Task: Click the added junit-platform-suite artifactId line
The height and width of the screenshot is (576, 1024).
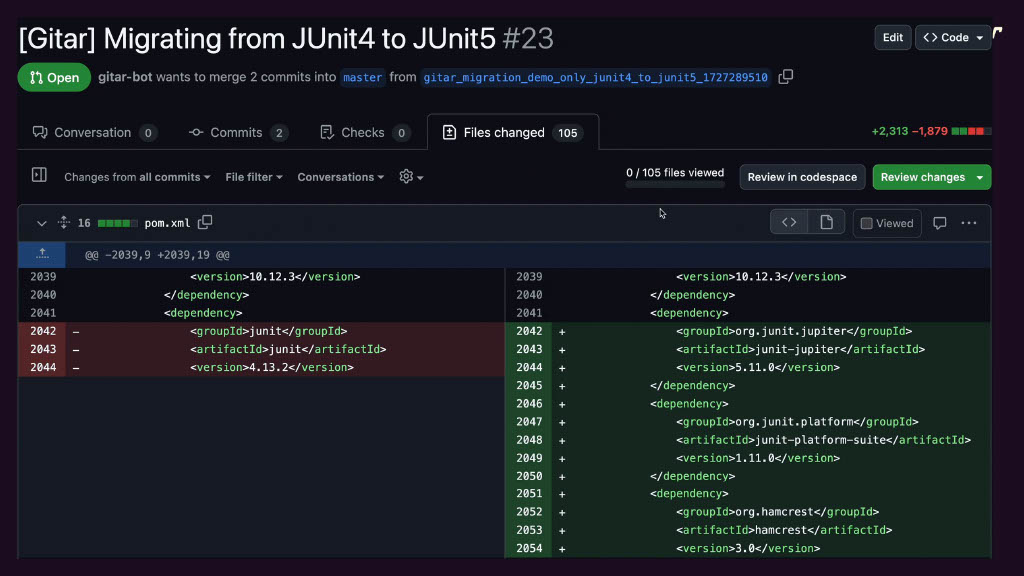Action: (824, 440)
